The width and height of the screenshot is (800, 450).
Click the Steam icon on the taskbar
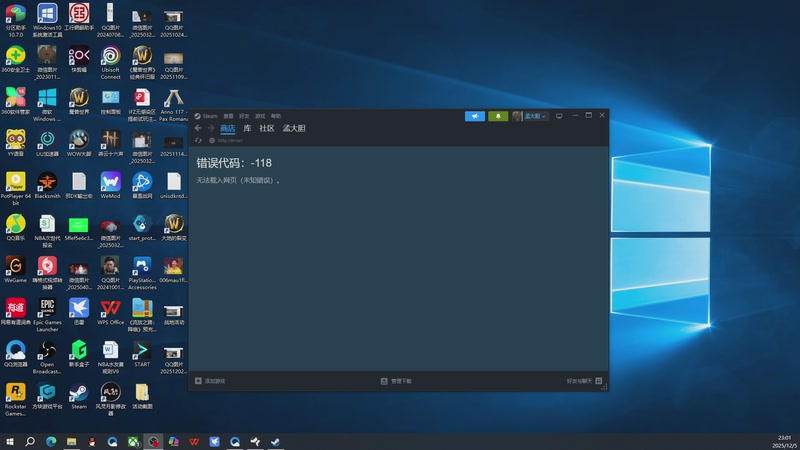276,441
